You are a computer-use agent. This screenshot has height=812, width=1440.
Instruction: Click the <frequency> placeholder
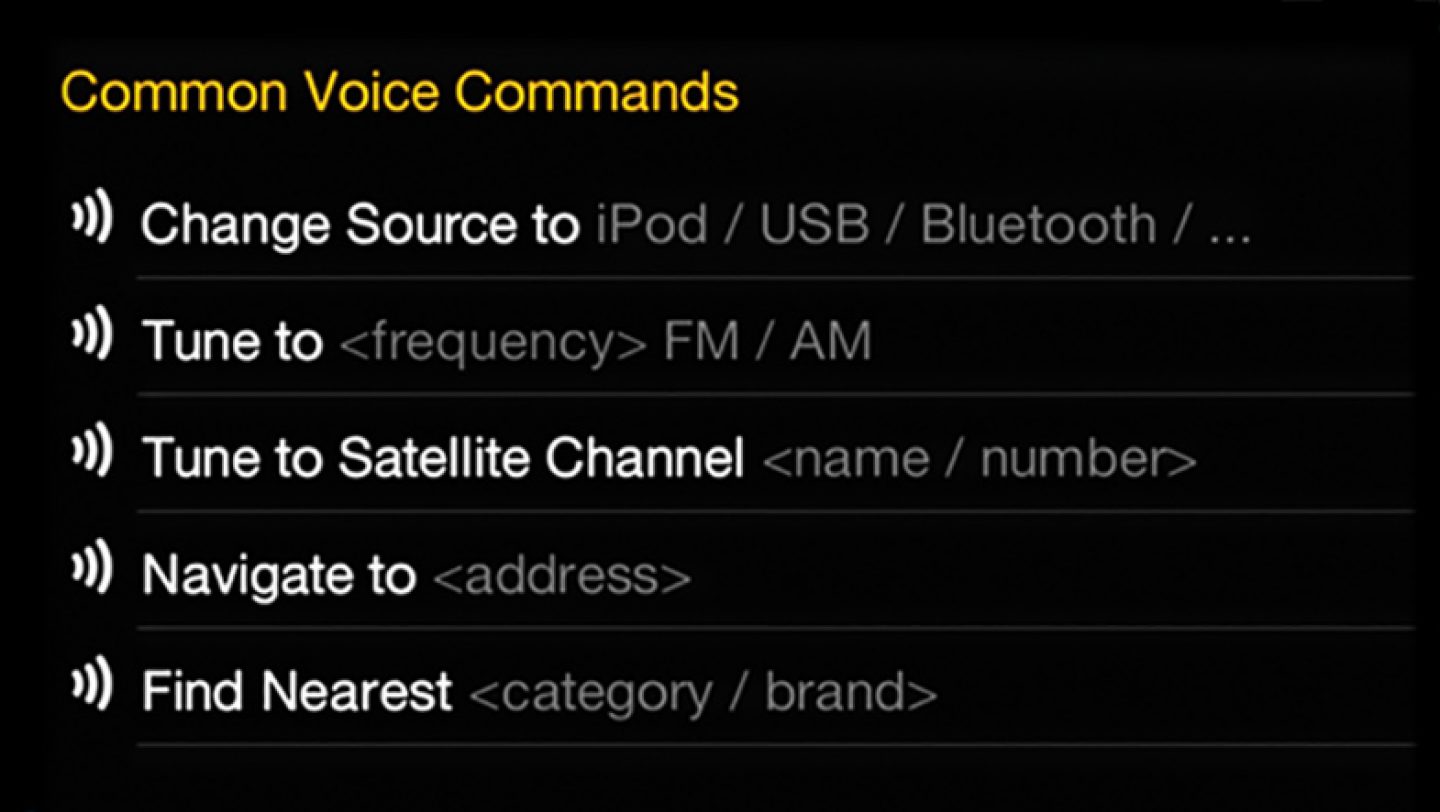coord(493,343)
